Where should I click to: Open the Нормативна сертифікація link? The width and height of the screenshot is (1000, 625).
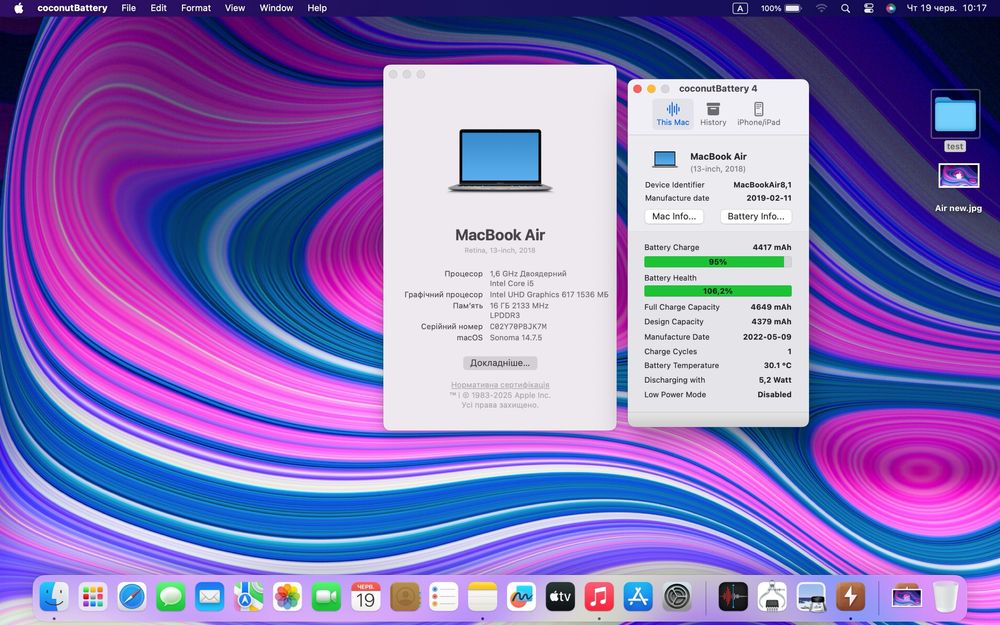tap(500, 385)
